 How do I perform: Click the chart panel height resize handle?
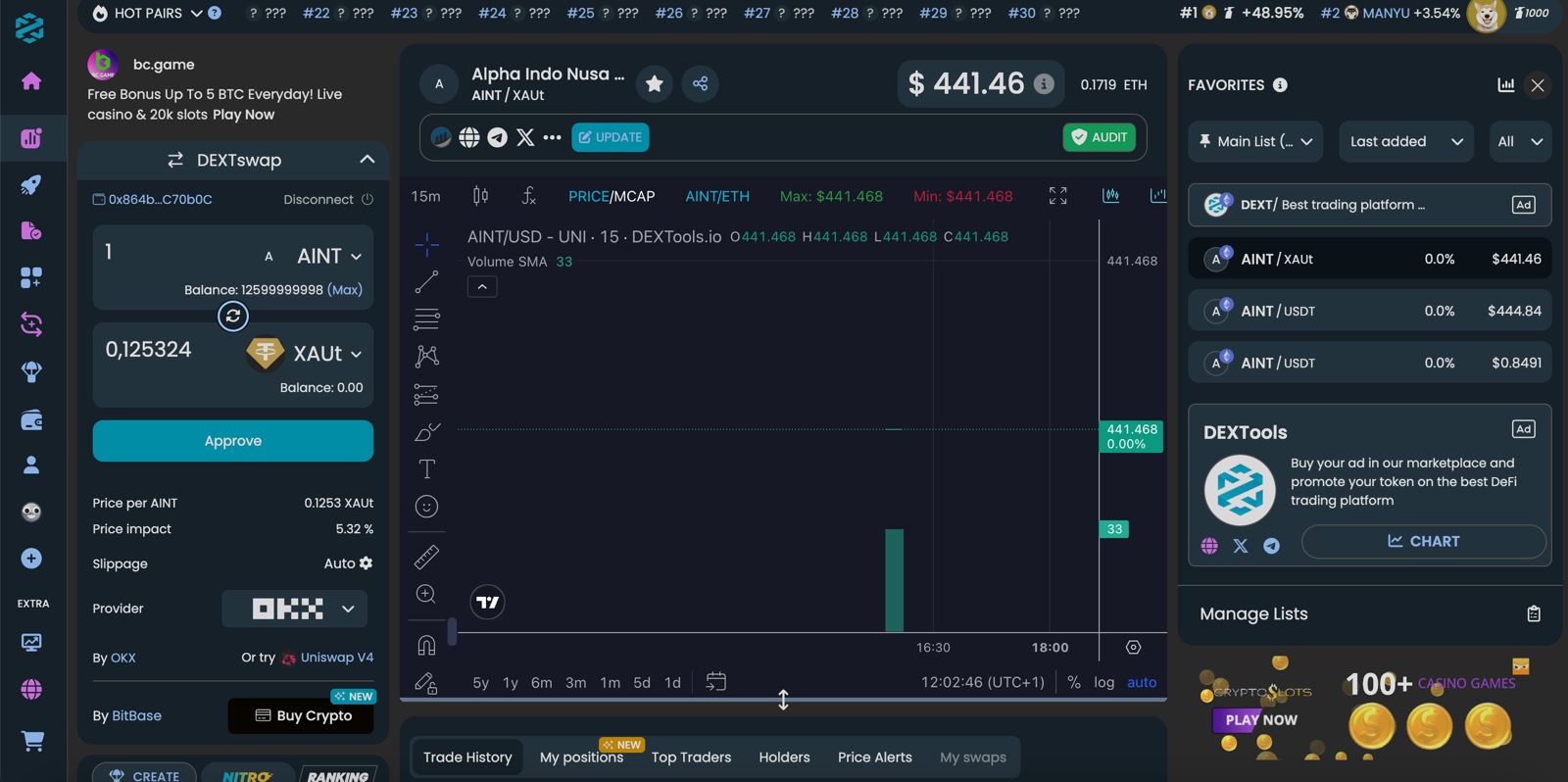(783, 700)
